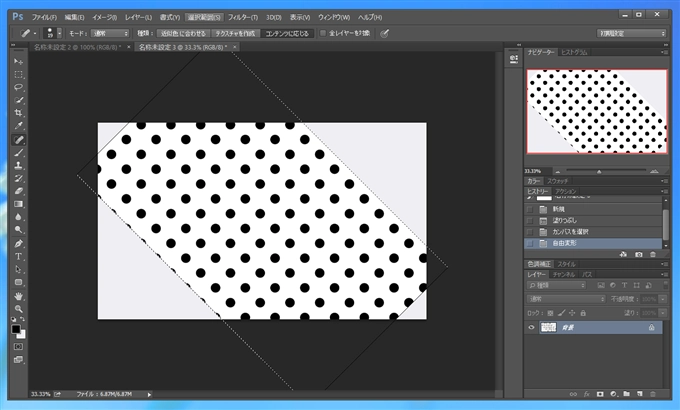The width and height of the screenshot is (680, 410).
Task: Create a new group folder icon
Action: 626,394
